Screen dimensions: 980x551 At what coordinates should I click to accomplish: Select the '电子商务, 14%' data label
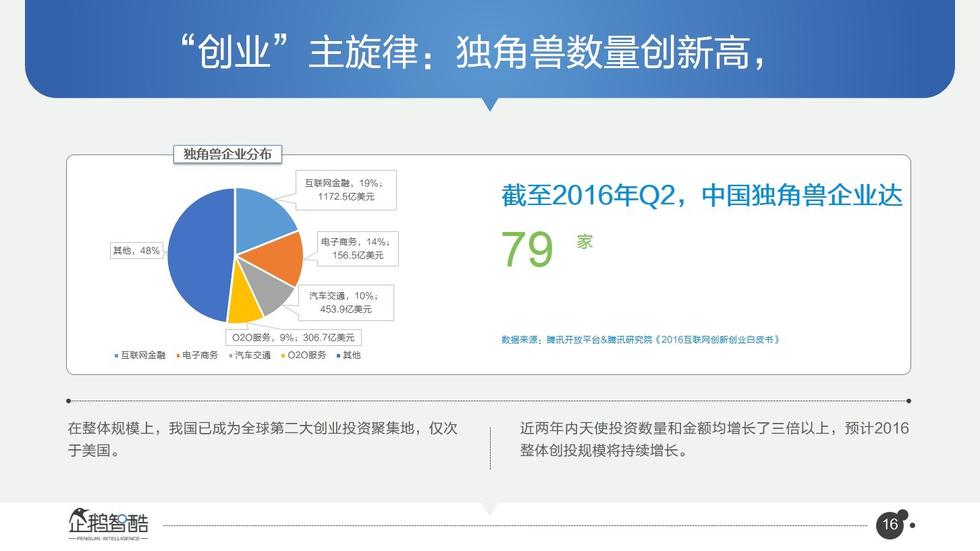(x=358, y=249)
